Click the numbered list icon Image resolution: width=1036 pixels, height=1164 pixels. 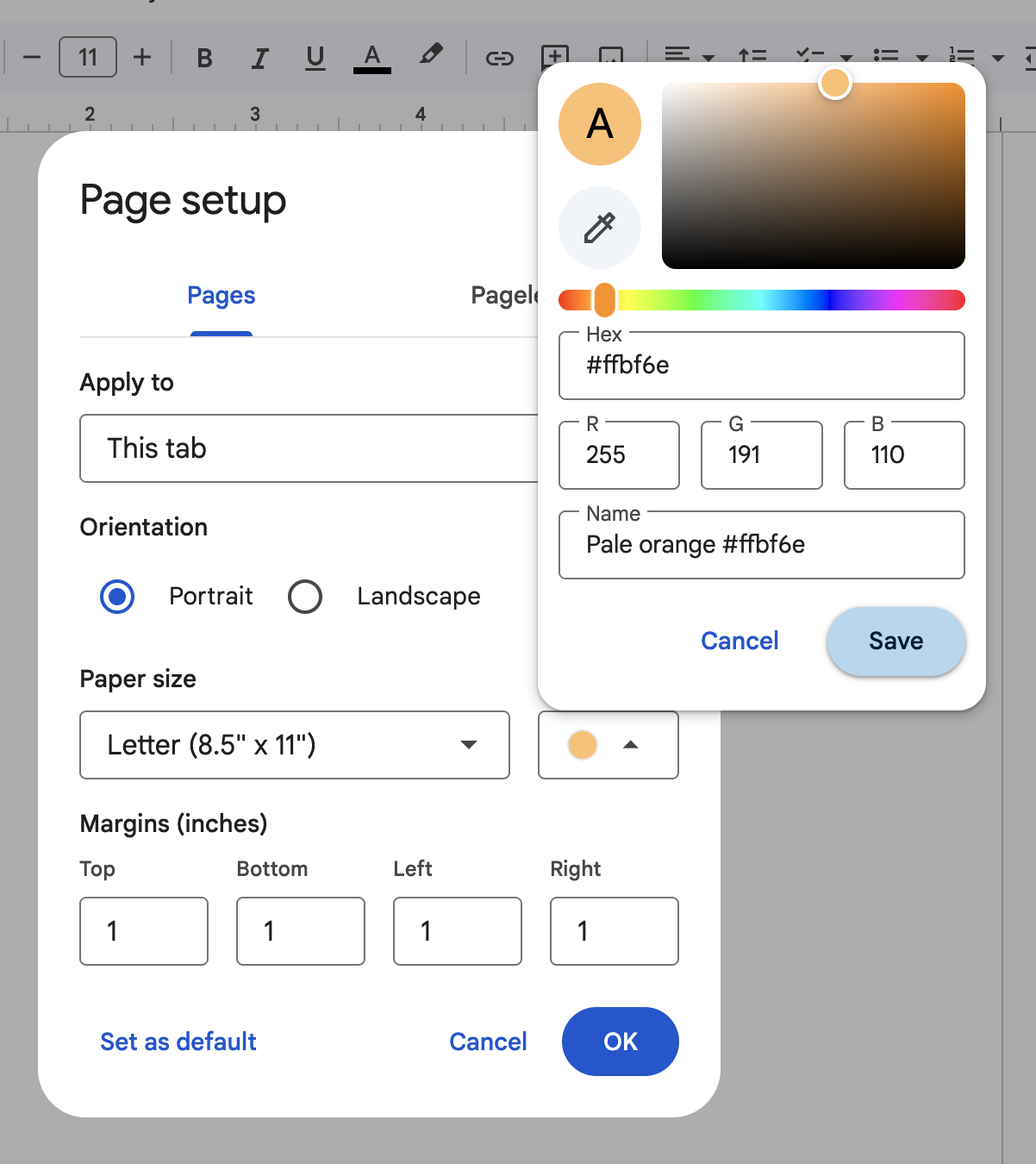pyautogui.click(x=961, y=56)
